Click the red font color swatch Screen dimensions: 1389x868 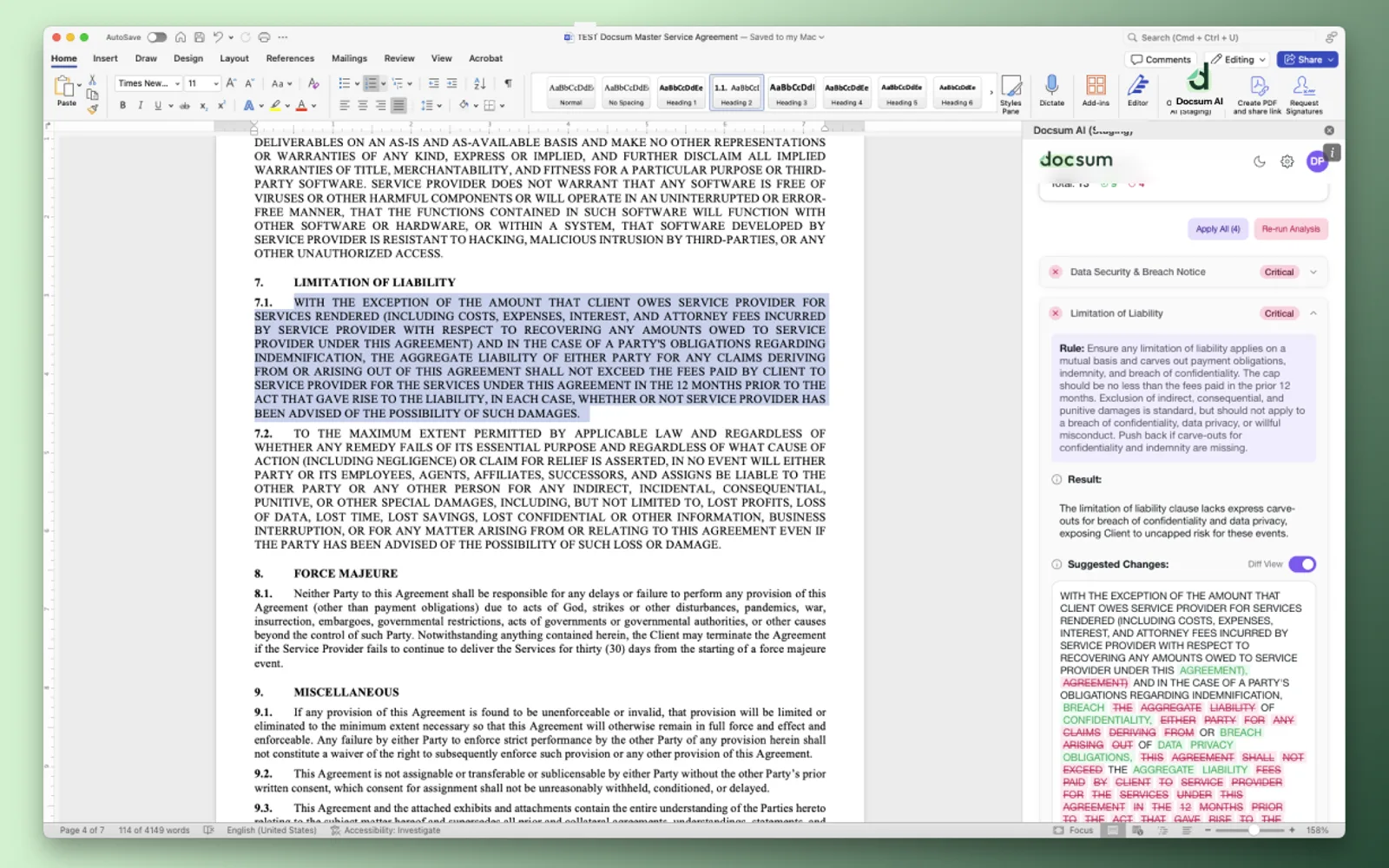pos(301,106)
